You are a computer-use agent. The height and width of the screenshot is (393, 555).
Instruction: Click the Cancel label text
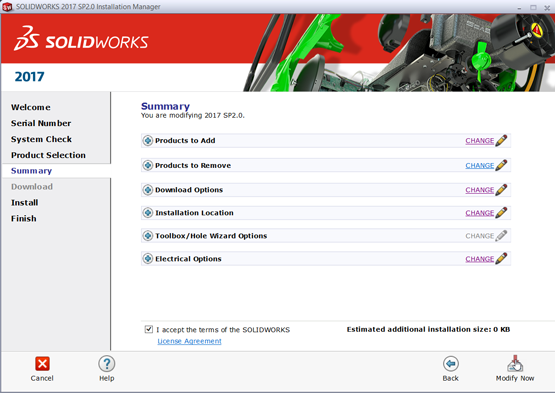tap(42, 378)
